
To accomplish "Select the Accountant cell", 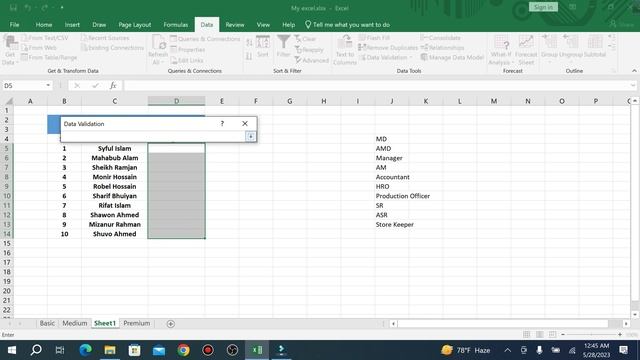I will point(392,177).
